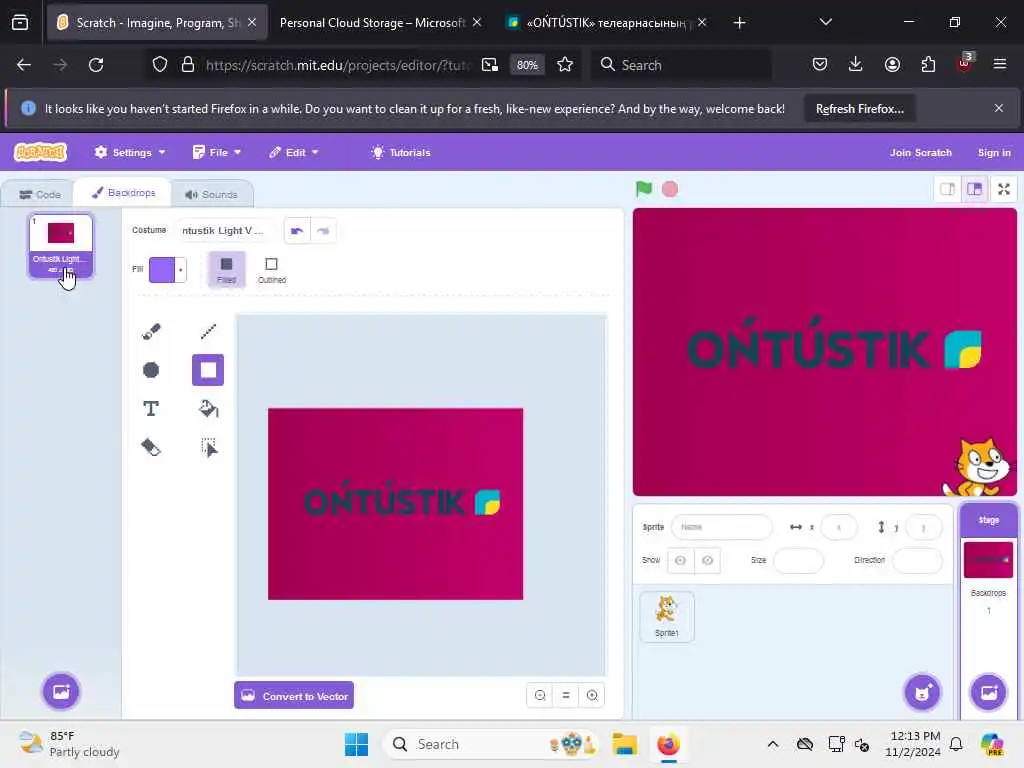Open Choose a Backdrop in stage pane
1024x768 pixels.
pyautogui.click(x=989, y=692)
